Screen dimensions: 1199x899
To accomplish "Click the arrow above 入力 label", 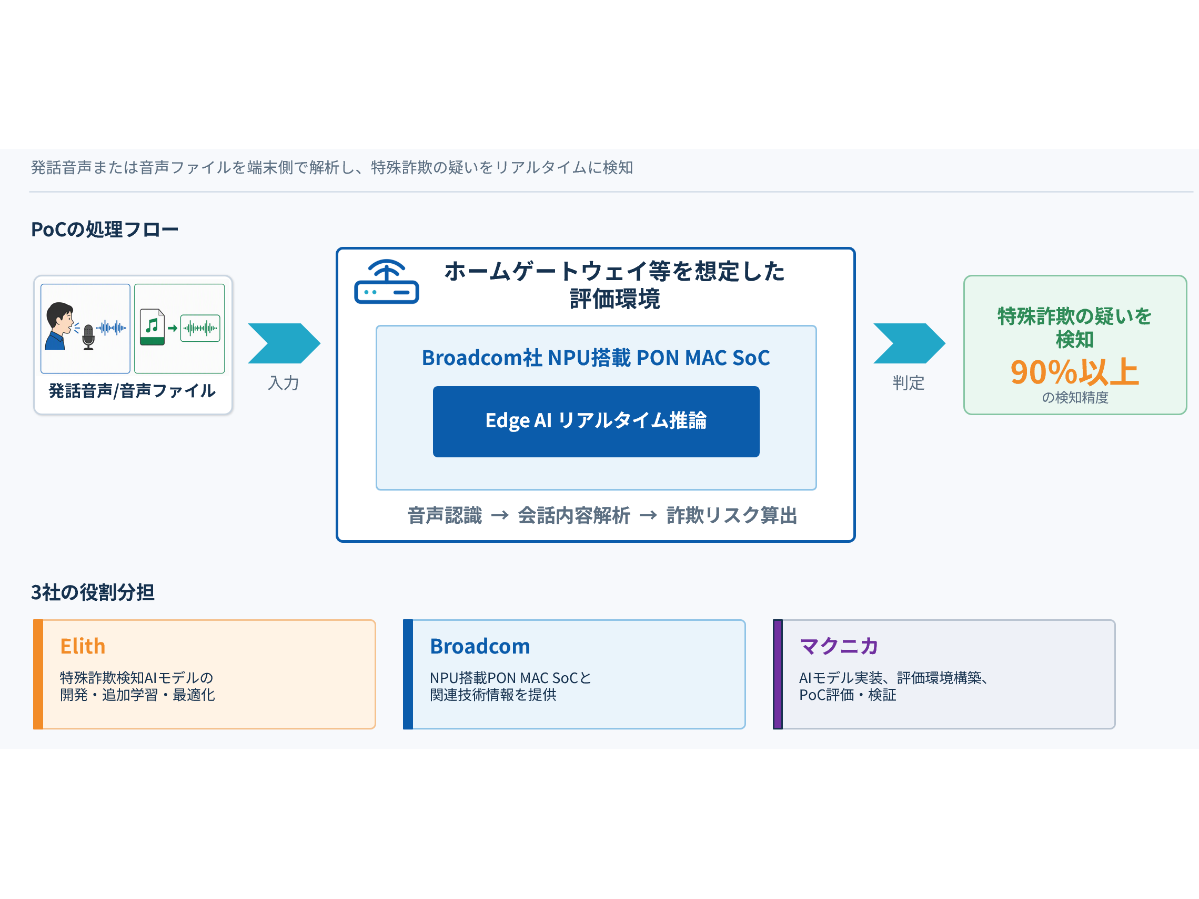I will click(284, 343).
